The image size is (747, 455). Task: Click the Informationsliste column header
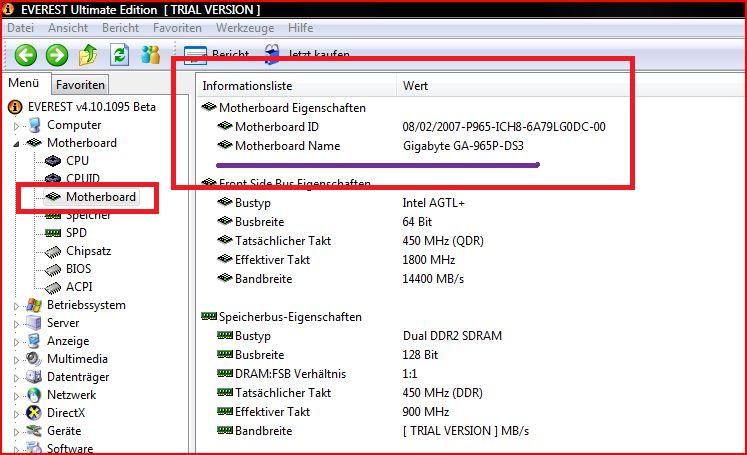click(x=296, y=86)
